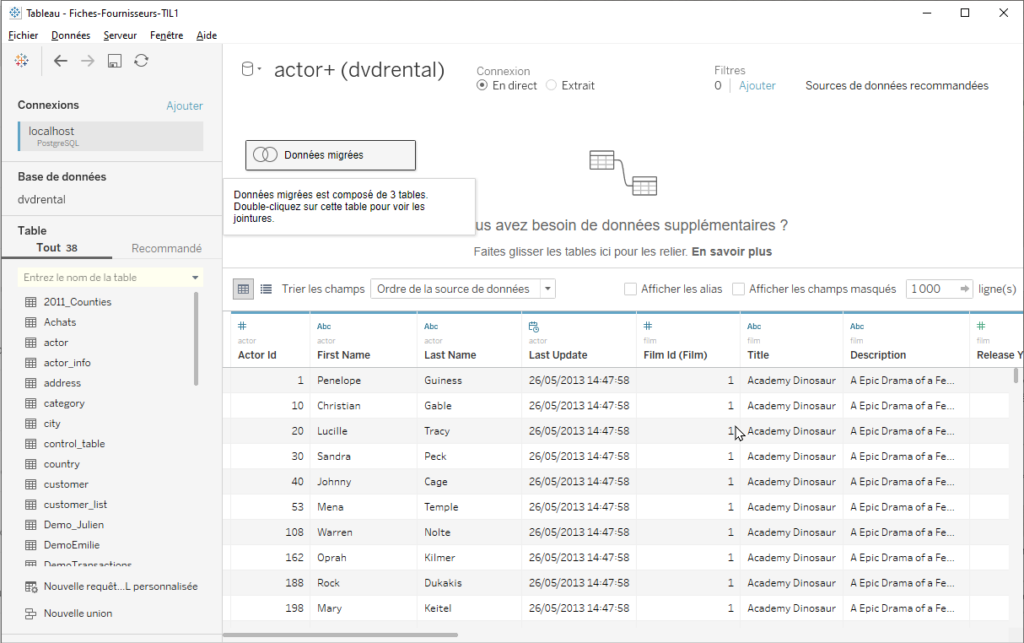The image size is (1024, 643).
Task: Refresh the data source with the reload icon
Action: point(141,61)
